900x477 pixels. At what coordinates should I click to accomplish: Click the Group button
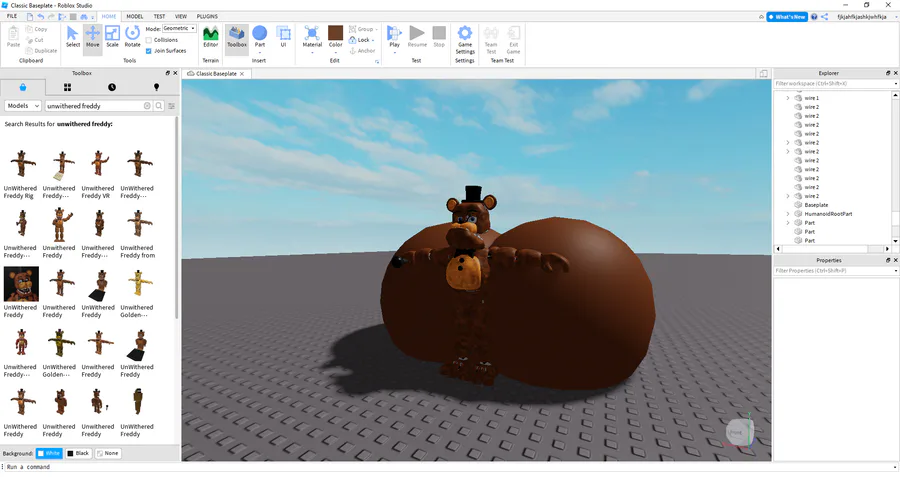pos(362,29)
